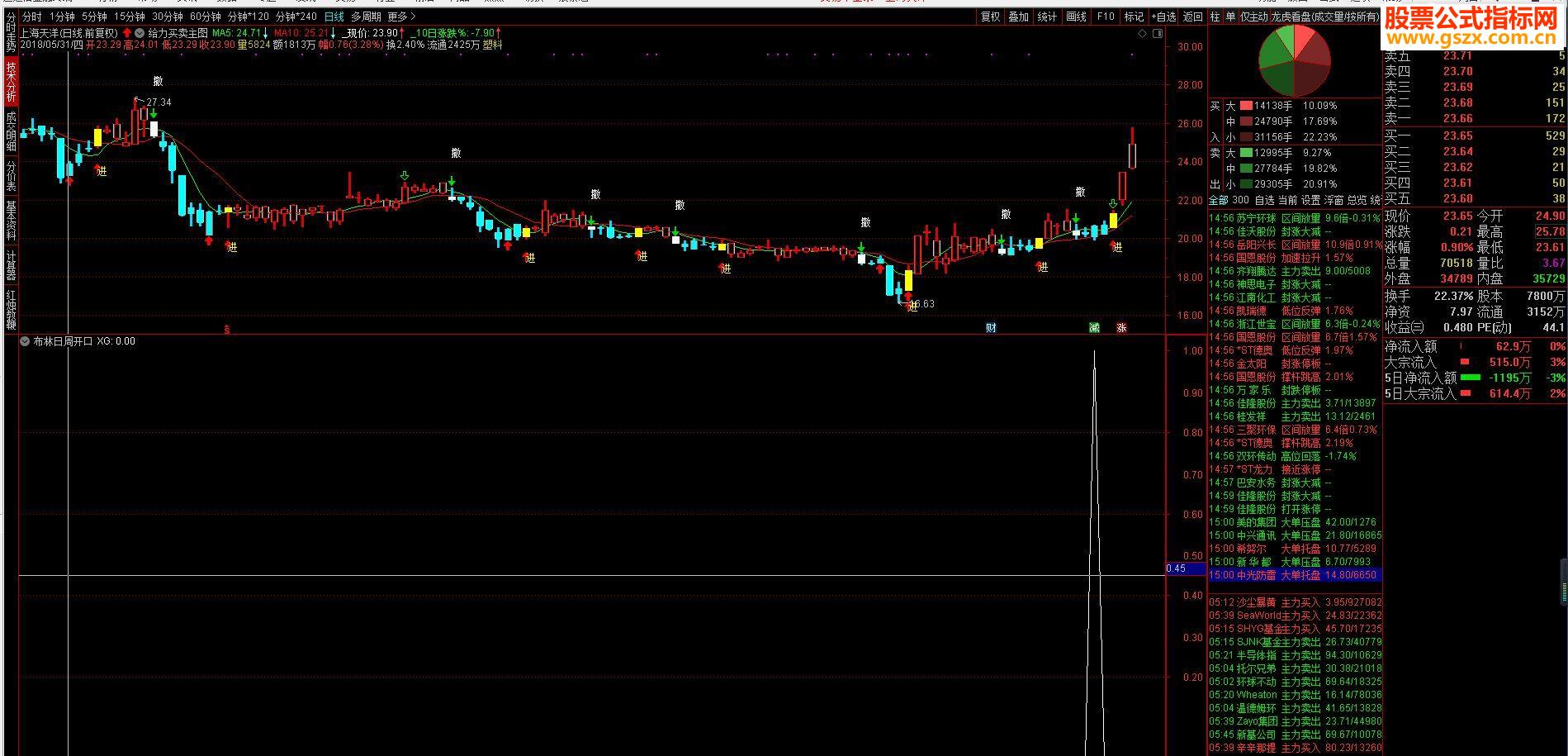This screenshot has width=1568, height=756.
Task: Open the 分价表 sidebar tab
Action: [x=11, y=177]
